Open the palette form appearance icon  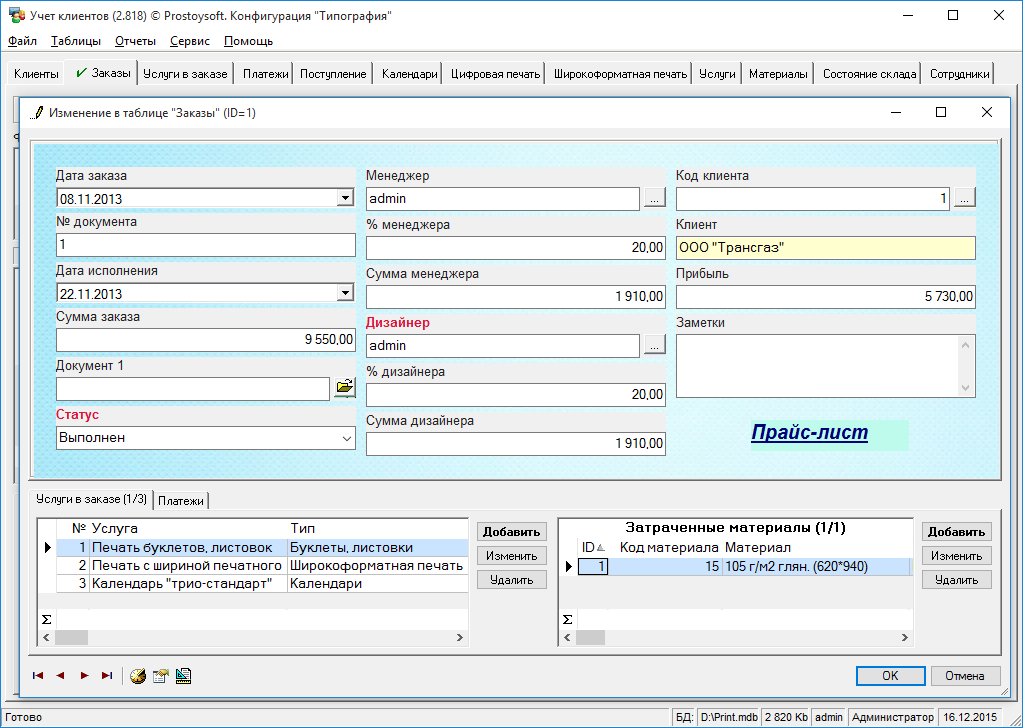[x=138, y=676]
